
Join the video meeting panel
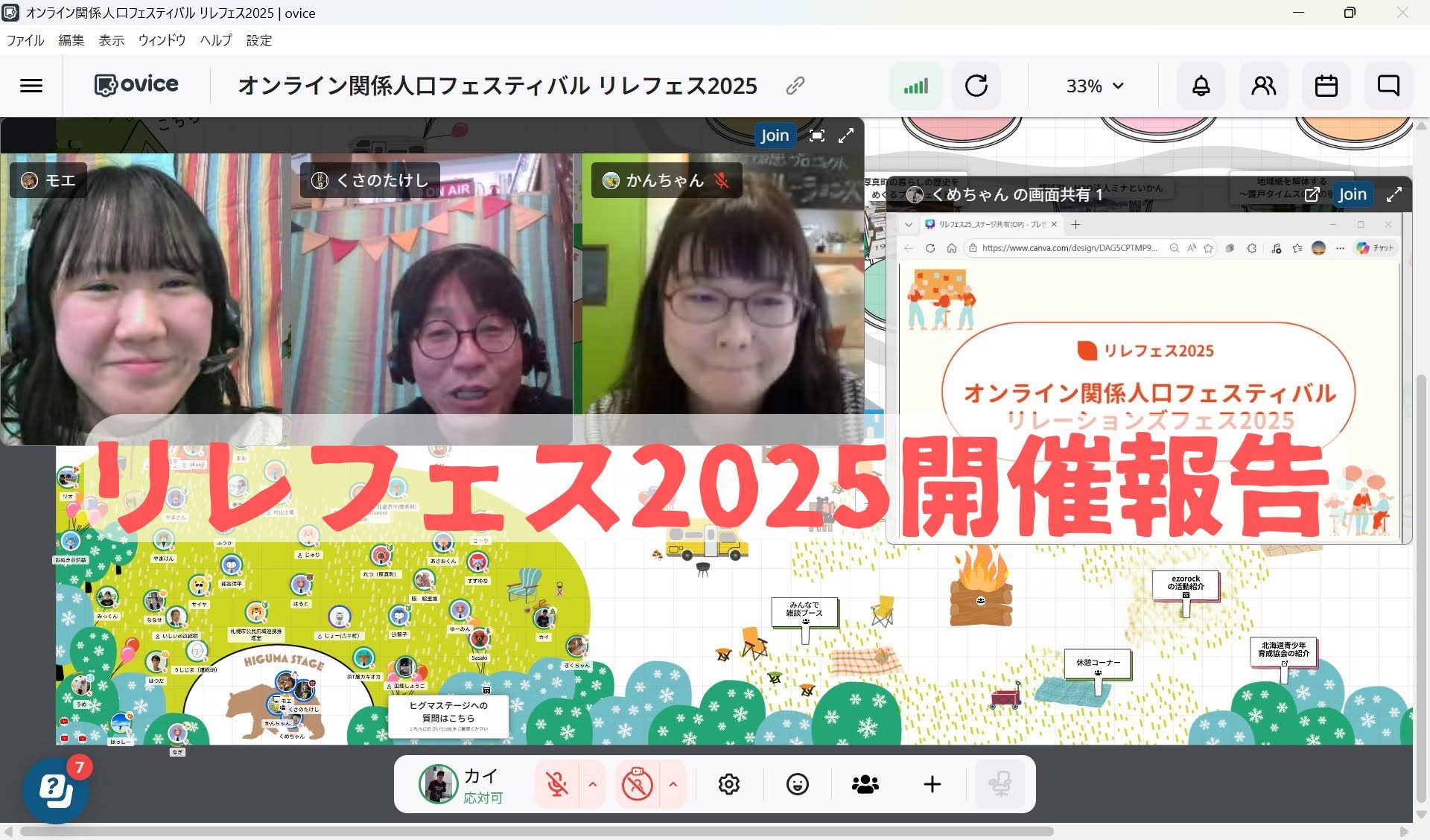click(774, 135)
